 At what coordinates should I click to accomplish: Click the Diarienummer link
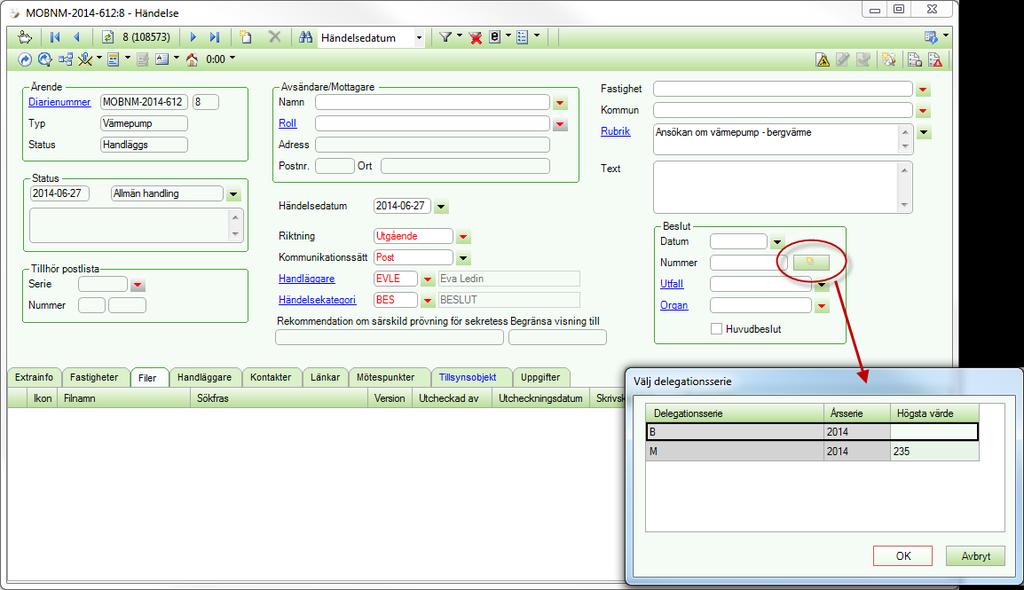point(59,102)
